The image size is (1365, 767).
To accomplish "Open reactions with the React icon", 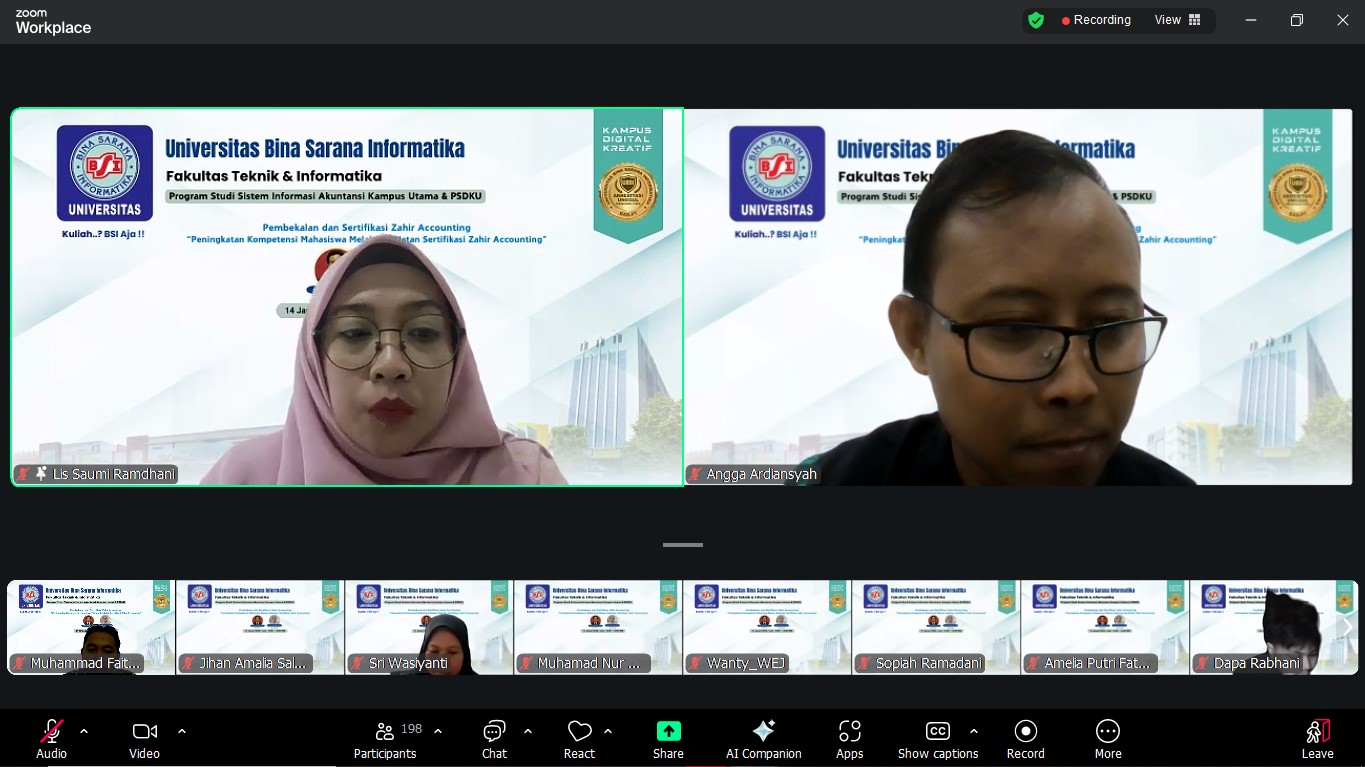I will click(x=579, y=738).
